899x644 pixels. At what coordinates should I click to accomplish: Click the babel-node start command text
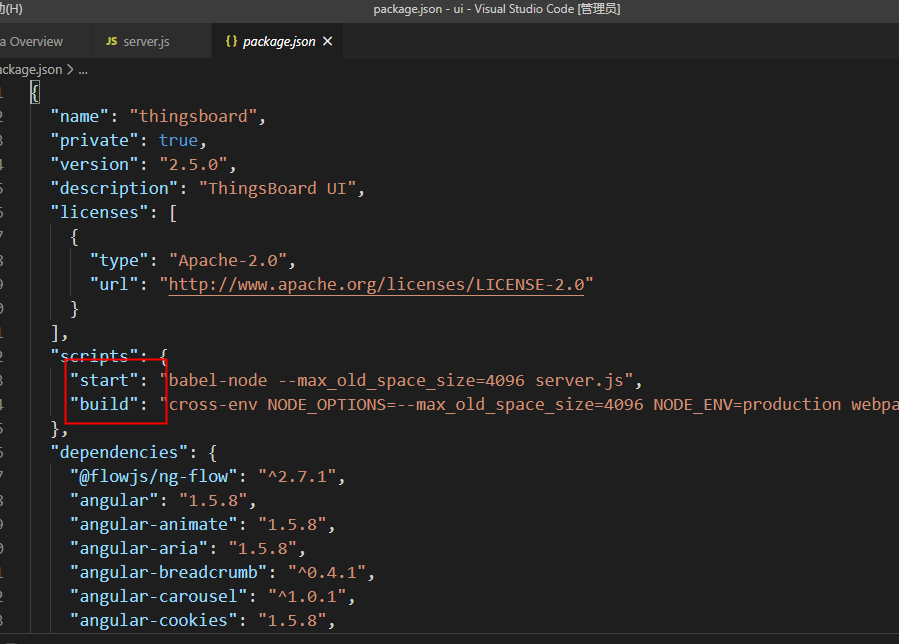(396, 380)
